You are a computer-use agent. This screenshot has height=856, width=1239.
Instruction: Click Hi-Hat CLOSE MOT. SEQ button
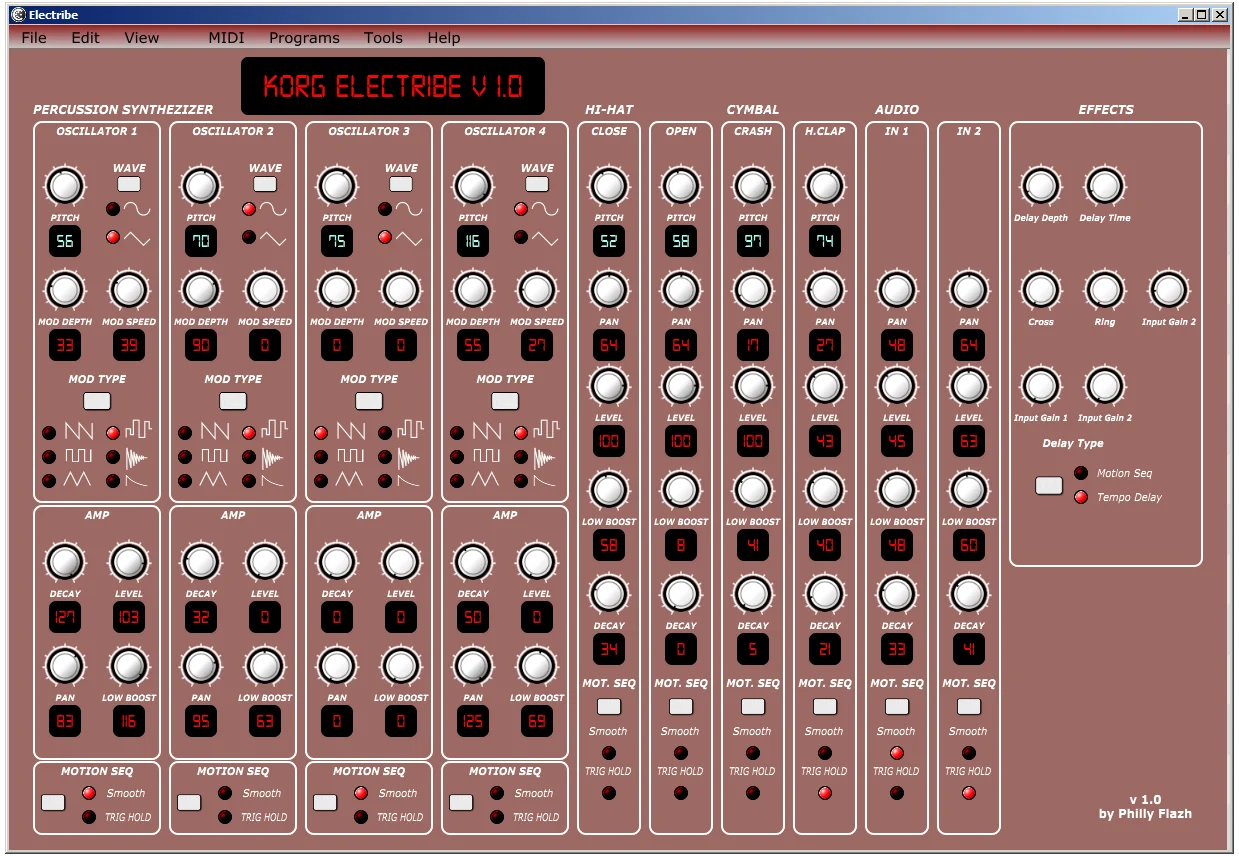click(x=609, y=706)
